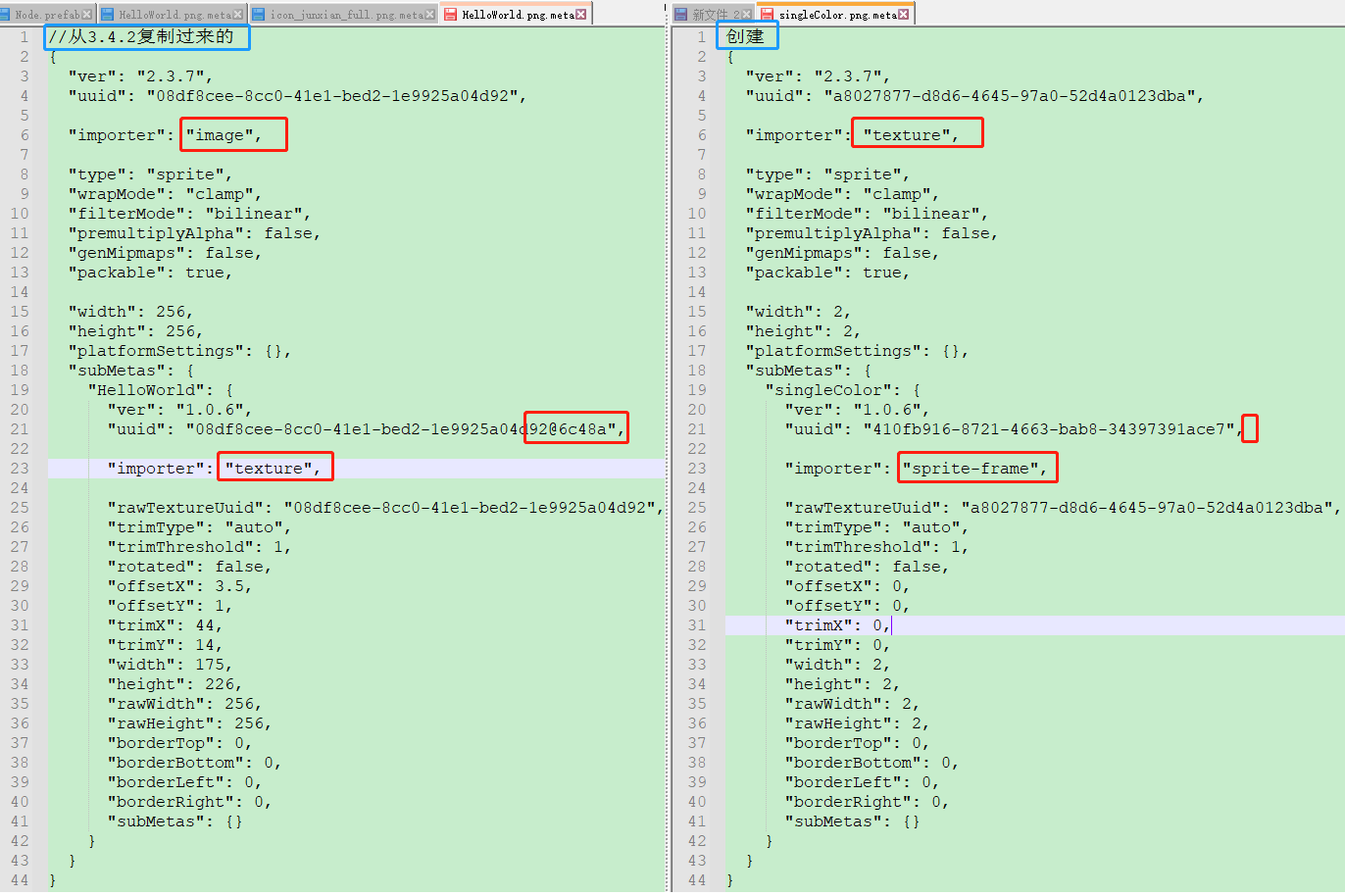
Task: Click the "width": 175 line
Action: 171,665
